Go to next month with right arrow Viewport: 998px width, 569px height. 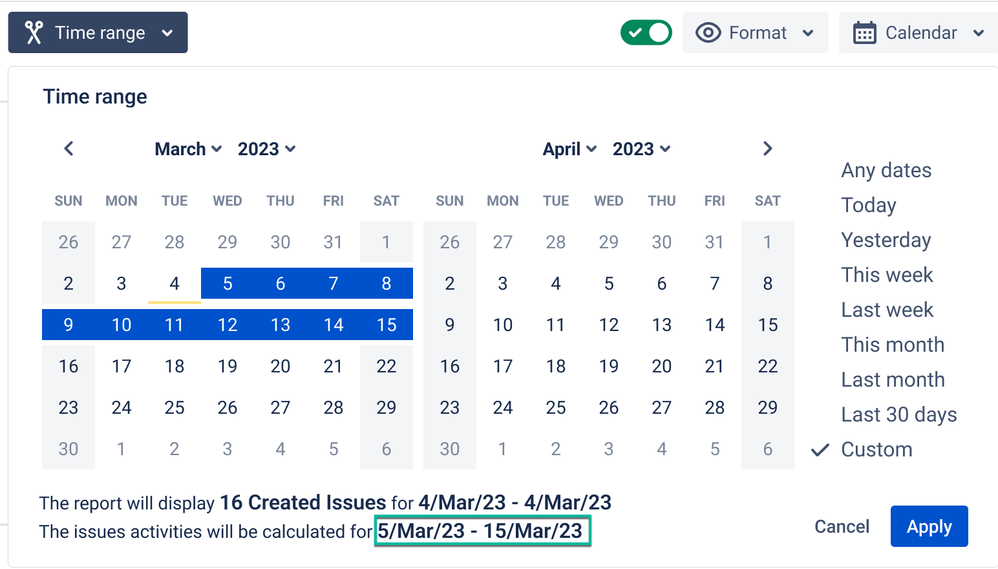click(767, 149)
